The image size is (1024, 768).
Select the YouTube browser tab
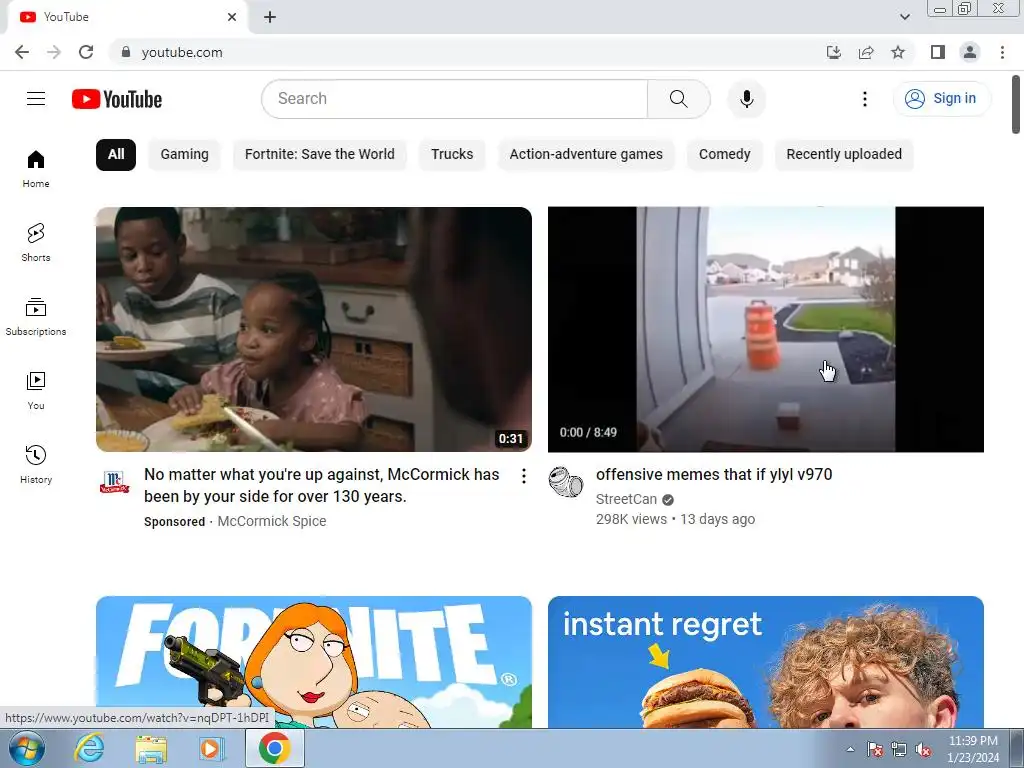tap(127, 17)
